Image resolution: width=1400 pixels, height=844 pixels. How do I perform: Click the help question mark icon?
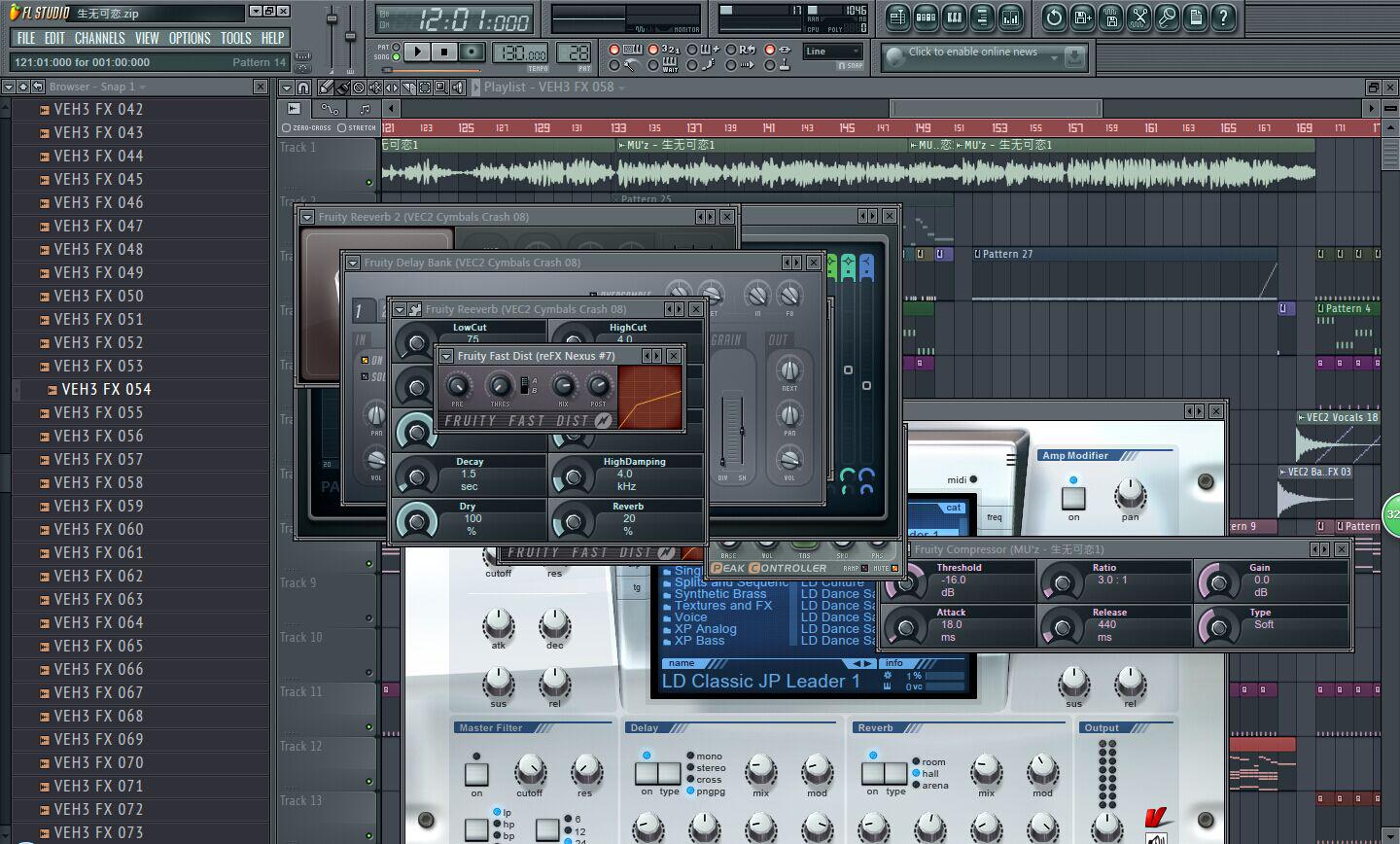tap(1223, 17)
